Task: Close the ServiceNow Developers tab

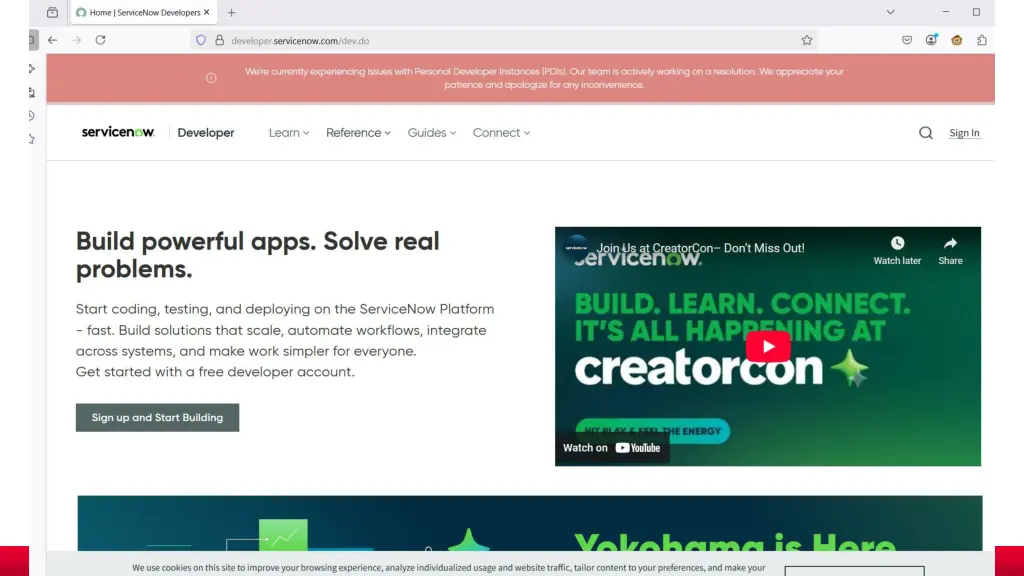Action: [x=206, y=12]
